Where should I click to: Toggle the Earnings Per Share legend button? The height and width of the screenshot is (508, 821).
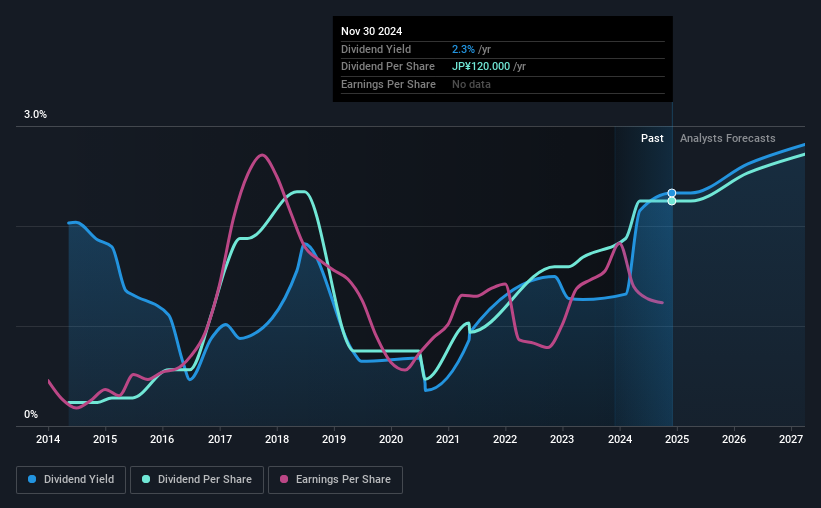[x=335, y=480]
